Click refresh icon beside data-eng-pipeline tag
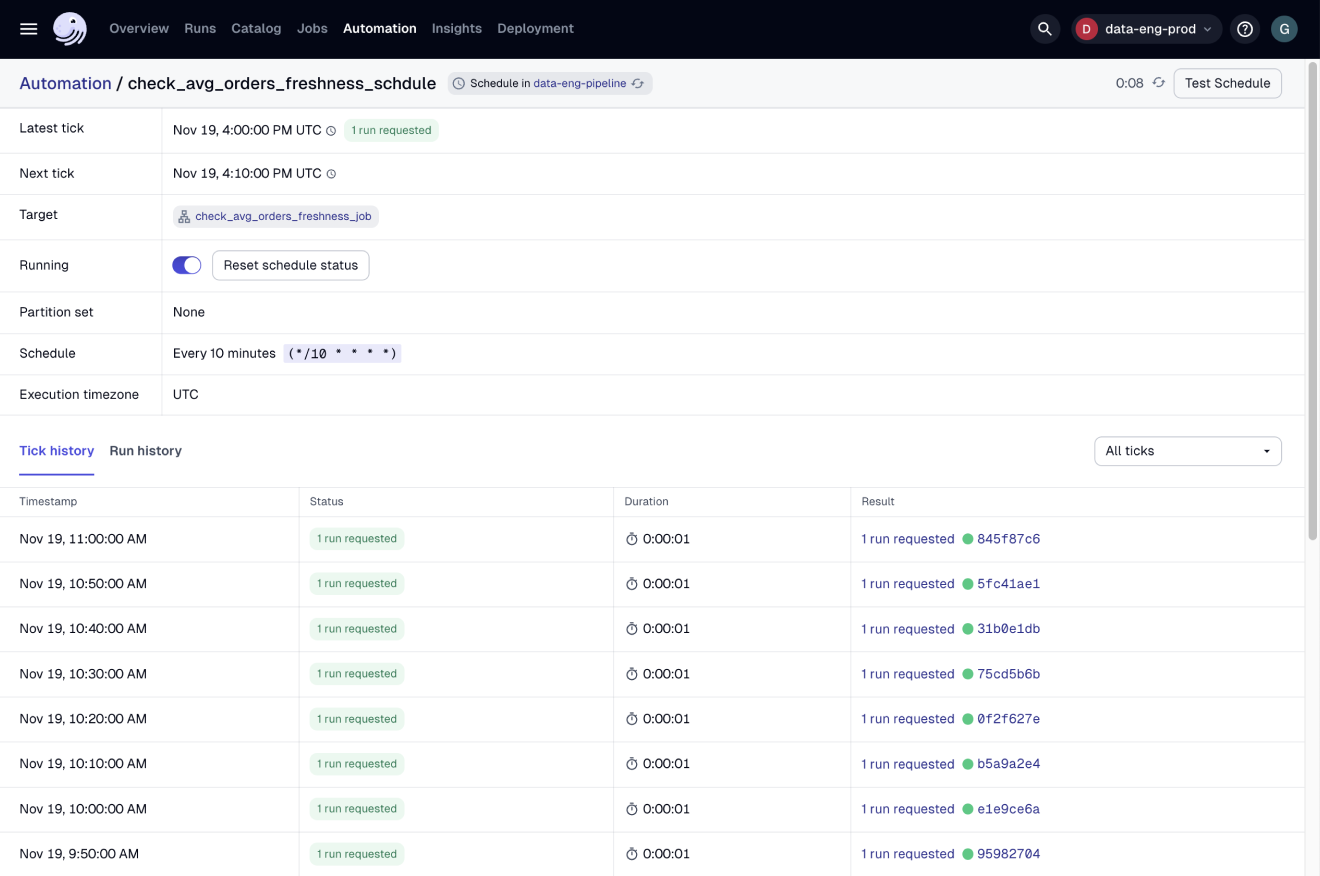The image size is (1320, 876). pyautogui.click(x=638, y=83)
